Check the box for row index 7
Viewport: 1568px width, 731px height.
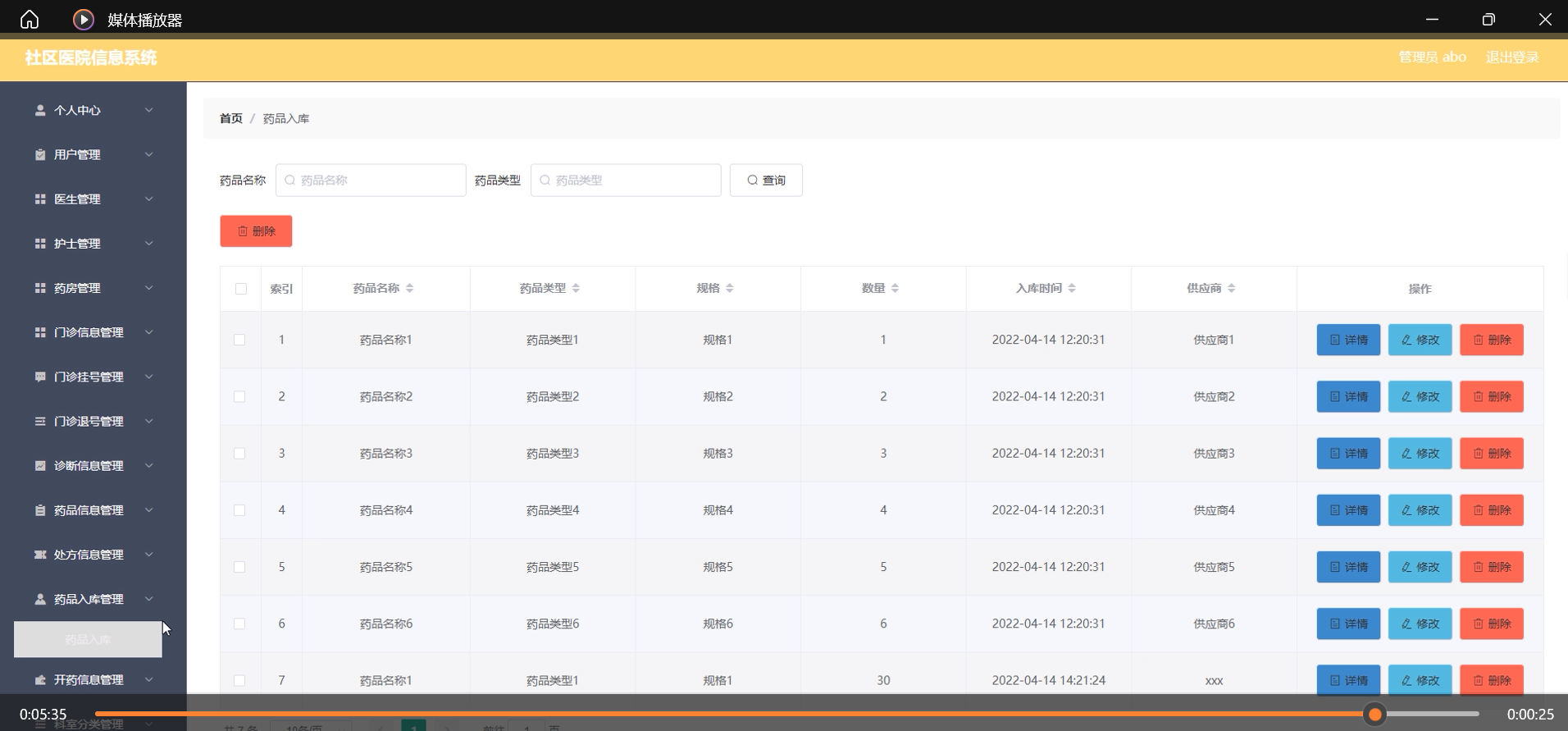pyautogui.click(x=239, y=680)
